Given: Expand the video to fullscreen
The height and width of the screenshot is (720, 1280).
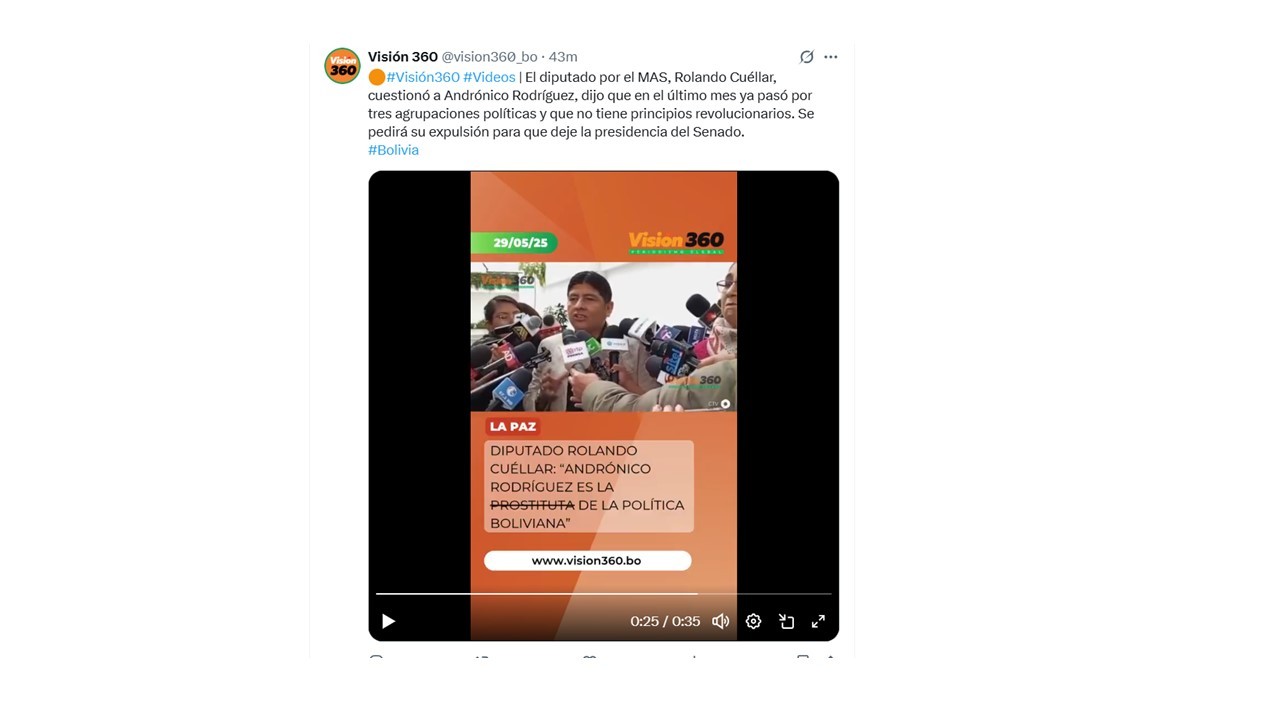Looking at the screenshot, I should pos(818,621).
